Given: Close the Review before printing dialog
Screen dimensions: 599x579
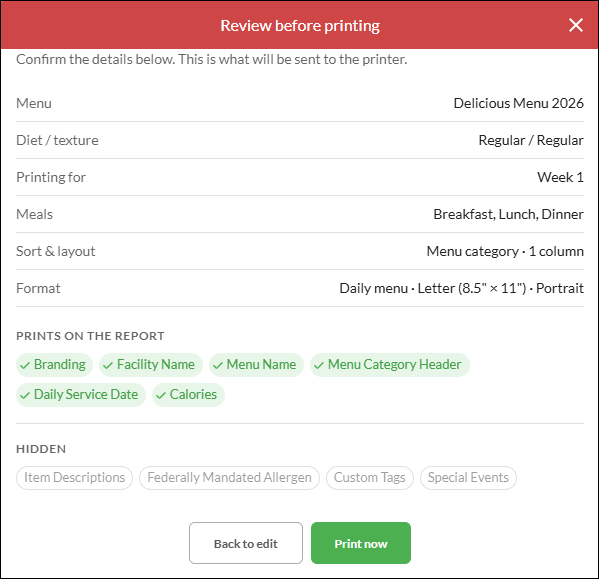Looking at the screenshot, I should point(576,25).
